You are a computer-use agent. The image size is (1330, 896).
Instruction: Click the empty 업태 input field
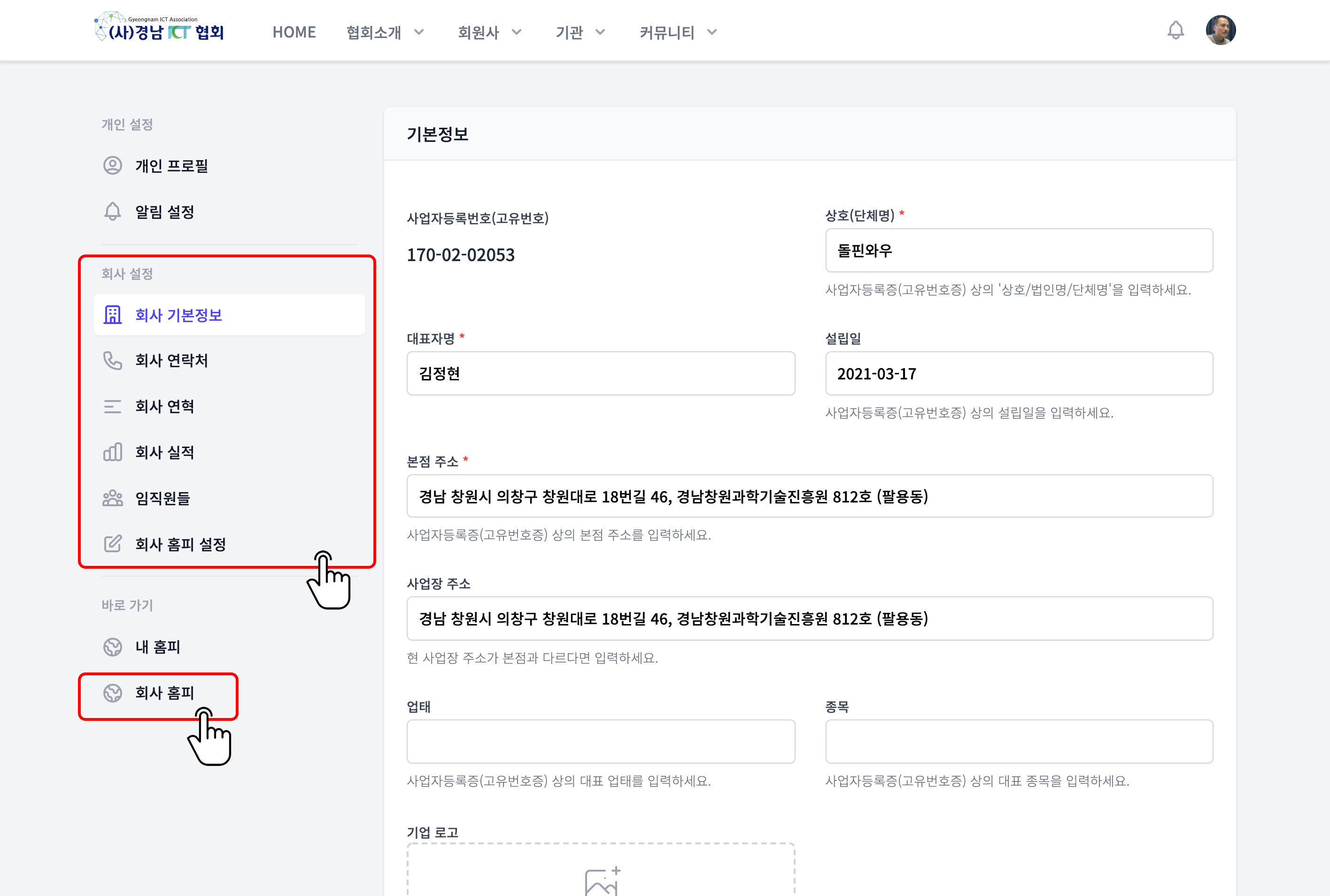601,741
